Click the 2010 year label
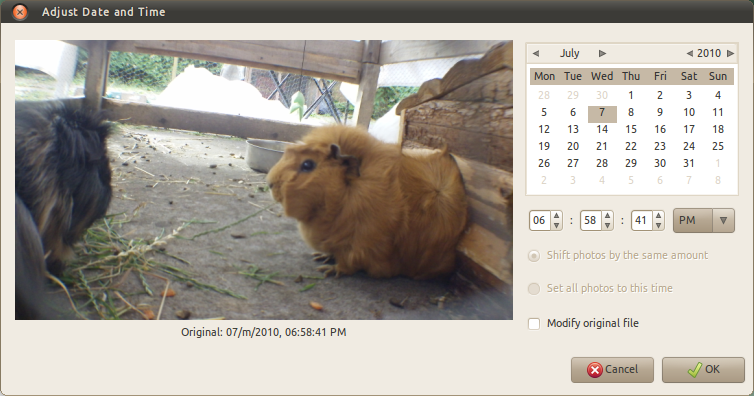Viewport: 754px width, 396px height. click(709, 53)
